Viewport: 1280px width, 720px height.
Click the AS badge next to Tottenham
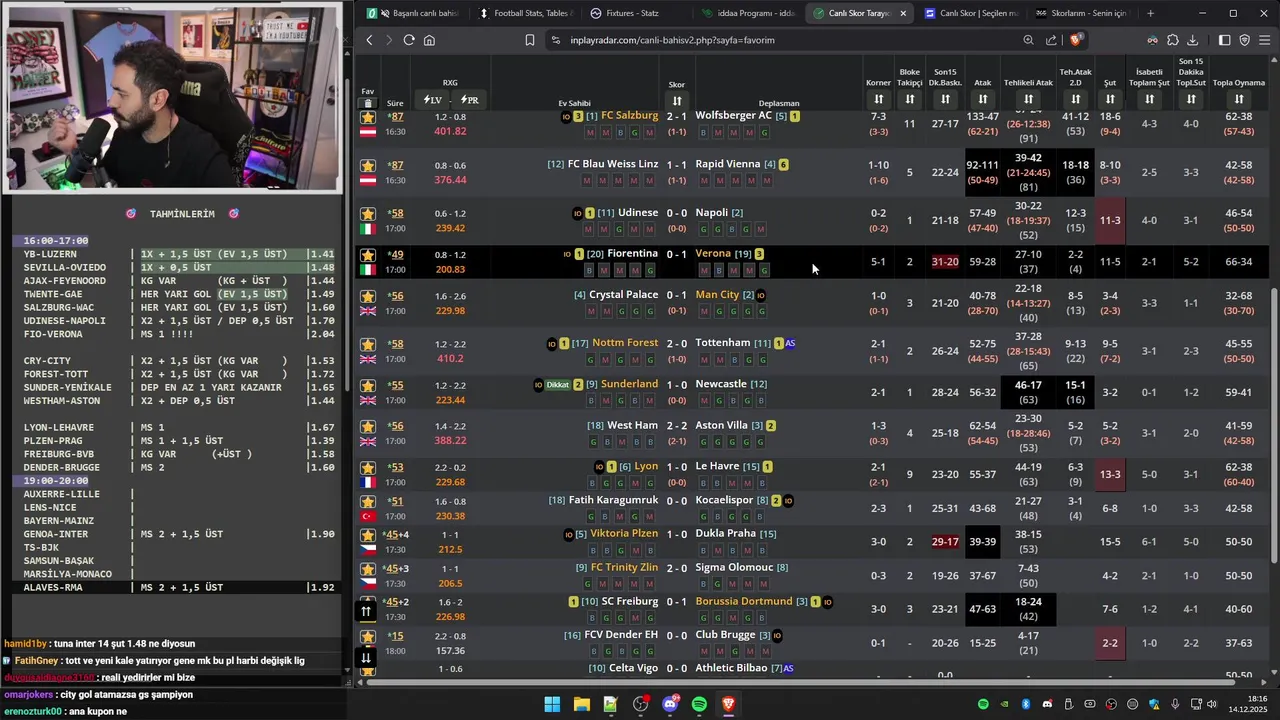click(x=790, y=344)
